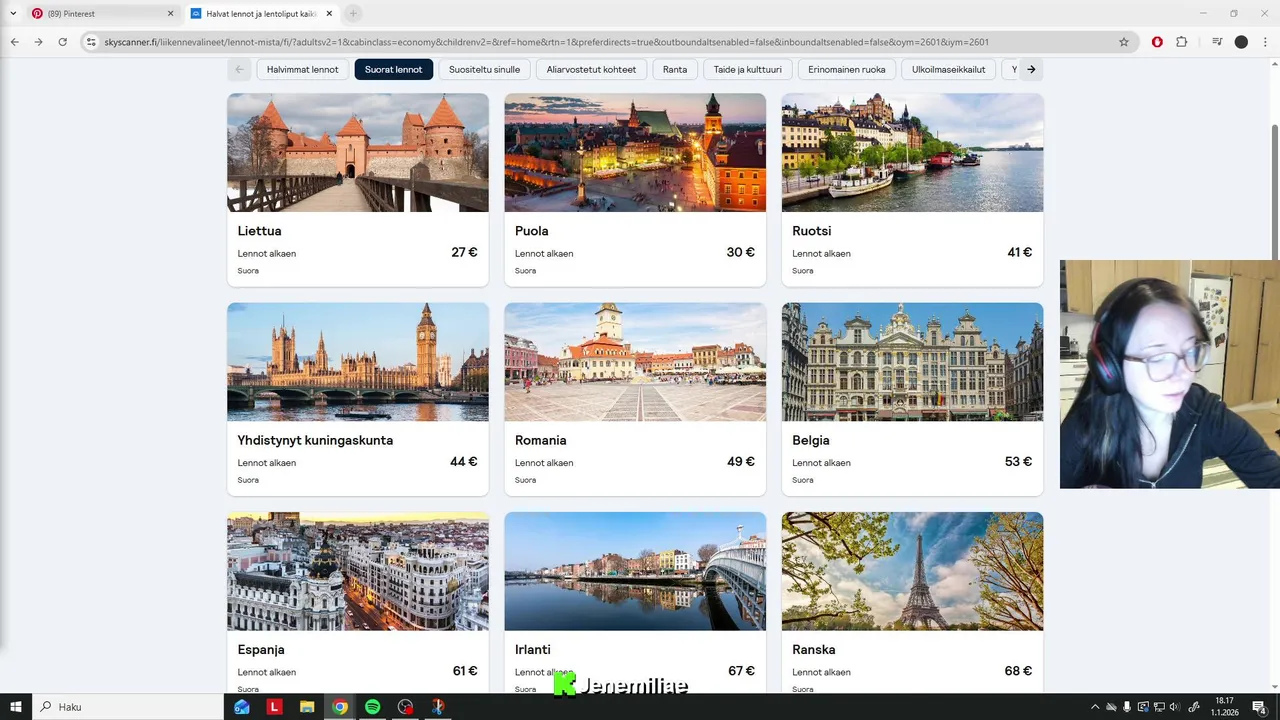Viewport: 1280px width, 720px height.
Task: Open the red Opera-style extension icon
Action: (x=1157, y=42)
